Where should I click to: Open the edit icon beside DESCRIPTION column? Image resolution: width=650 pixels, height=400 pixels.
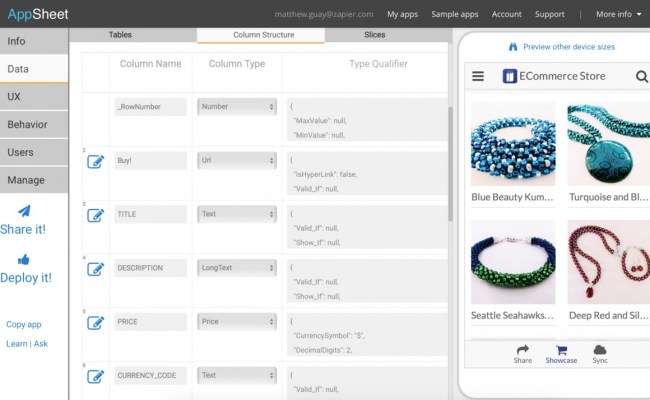click(95, 269)
